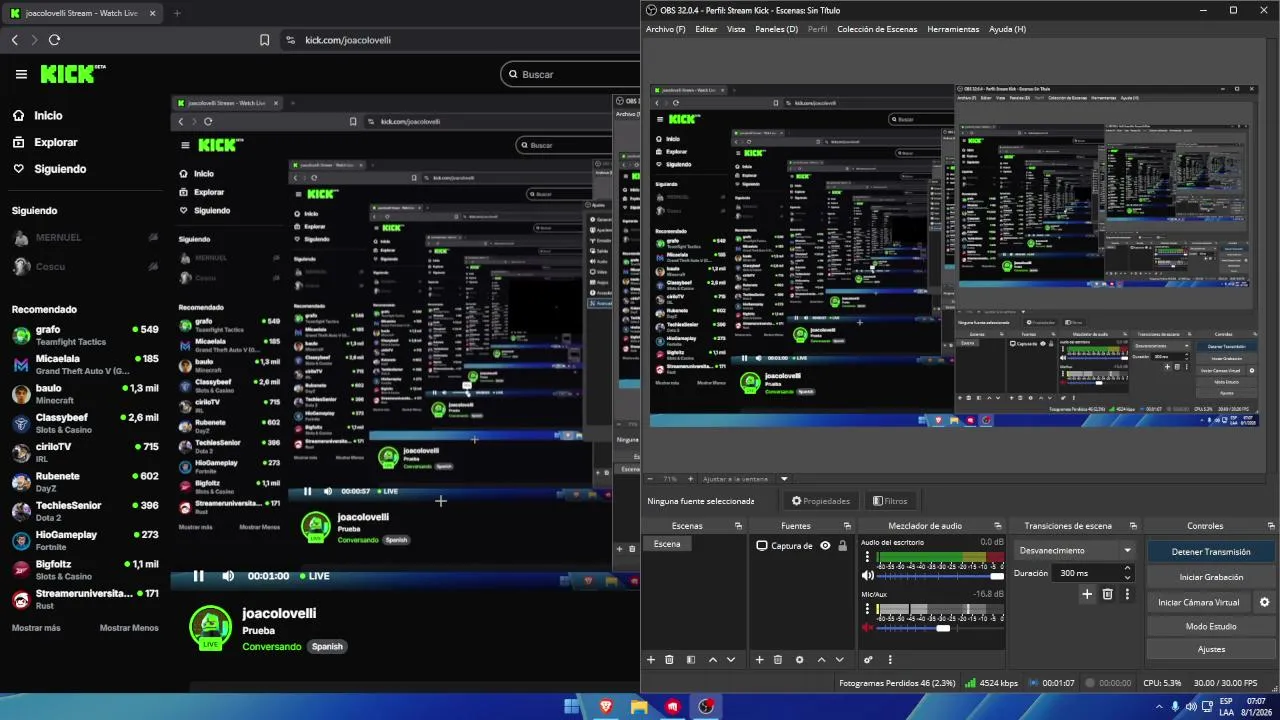Adjust Audio del escritorio volume slider
Screen dimensions: 1280x720
pos(941,576)
